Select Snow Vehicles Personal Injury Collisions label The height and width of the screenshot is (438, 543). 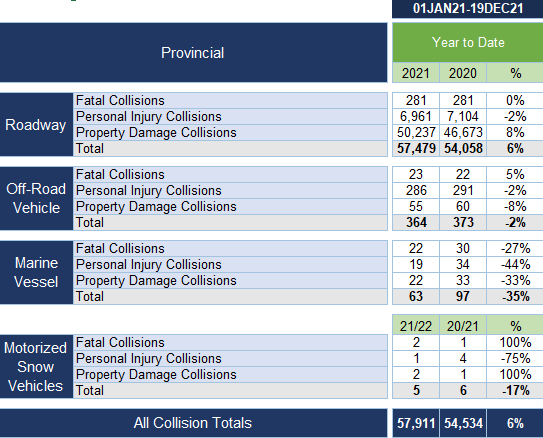coord(230,358)
